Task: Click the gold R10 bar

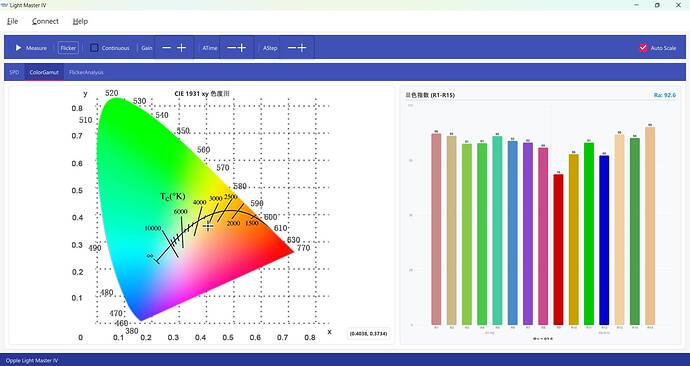Action: pyautogui.click(x=573, y=239)
